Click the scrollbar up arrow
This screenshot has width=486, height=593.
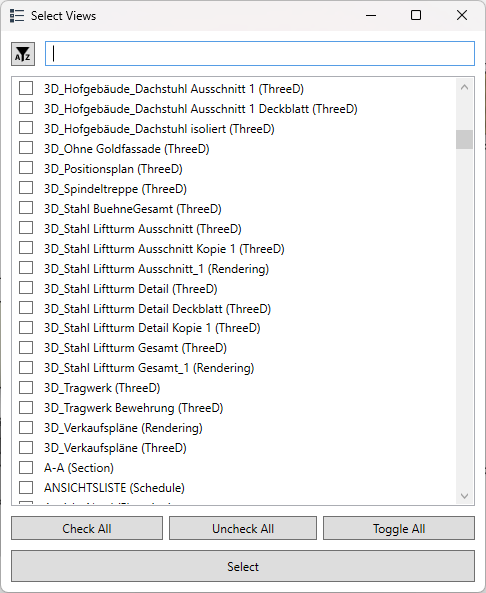click(x=464, y=87)
